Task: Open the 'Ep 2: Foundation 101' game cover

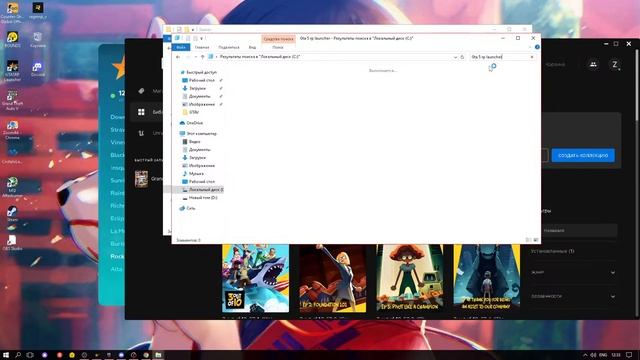Action: (x=333, y=278)
